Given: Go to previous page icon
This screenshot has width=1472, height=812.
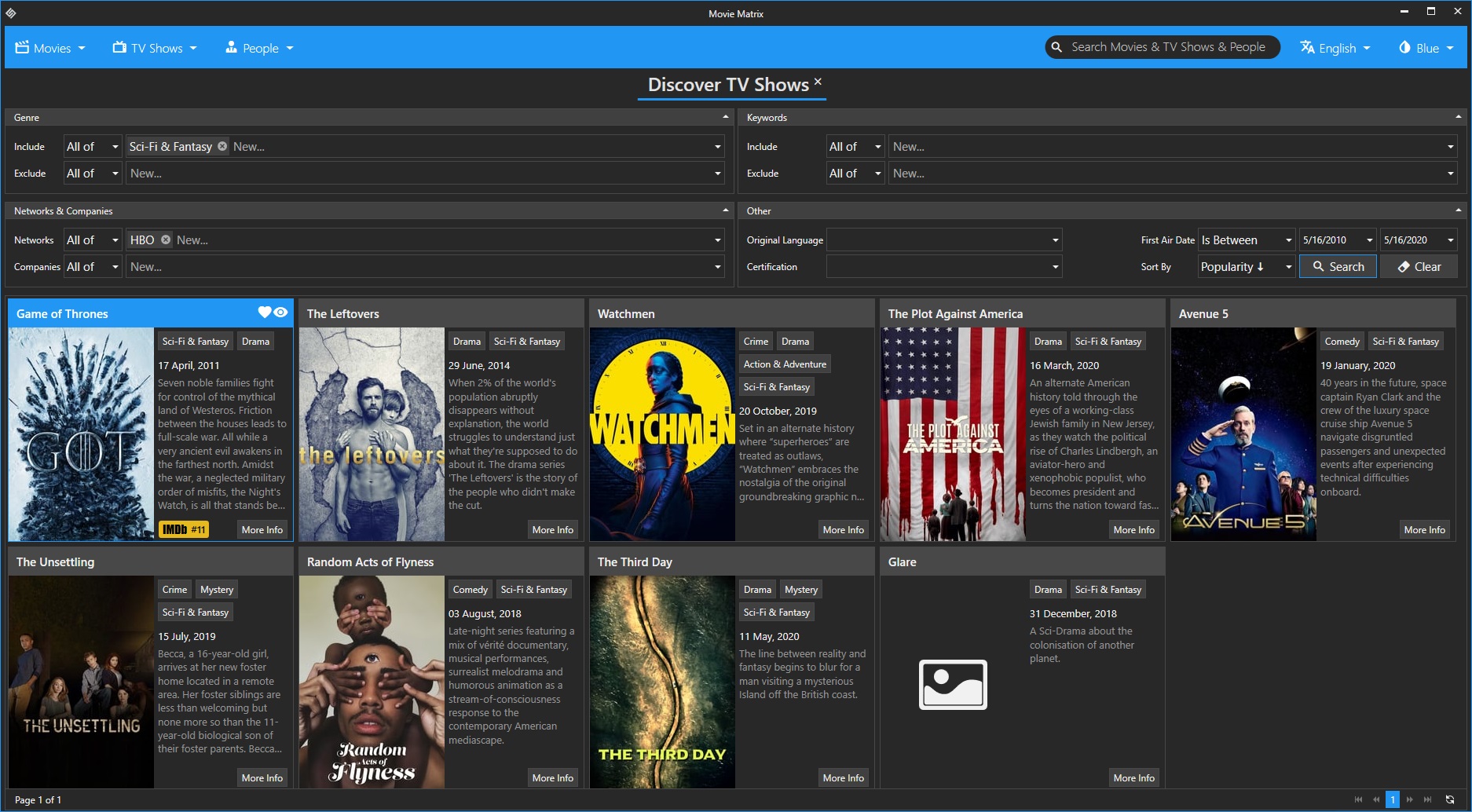Looking at the screenshot, I should [1375, 799].
